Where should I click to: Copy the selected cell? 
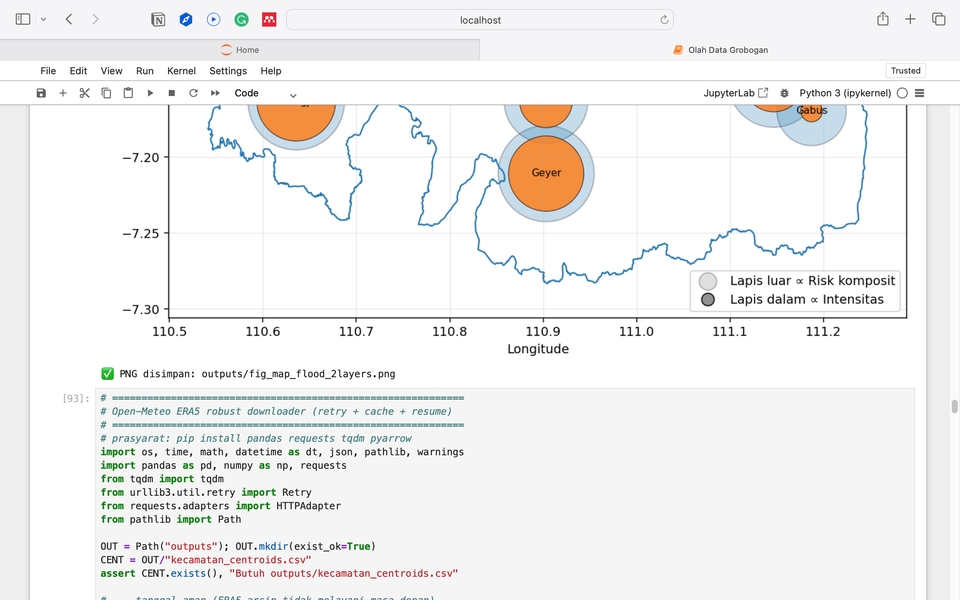pos(106,93)
